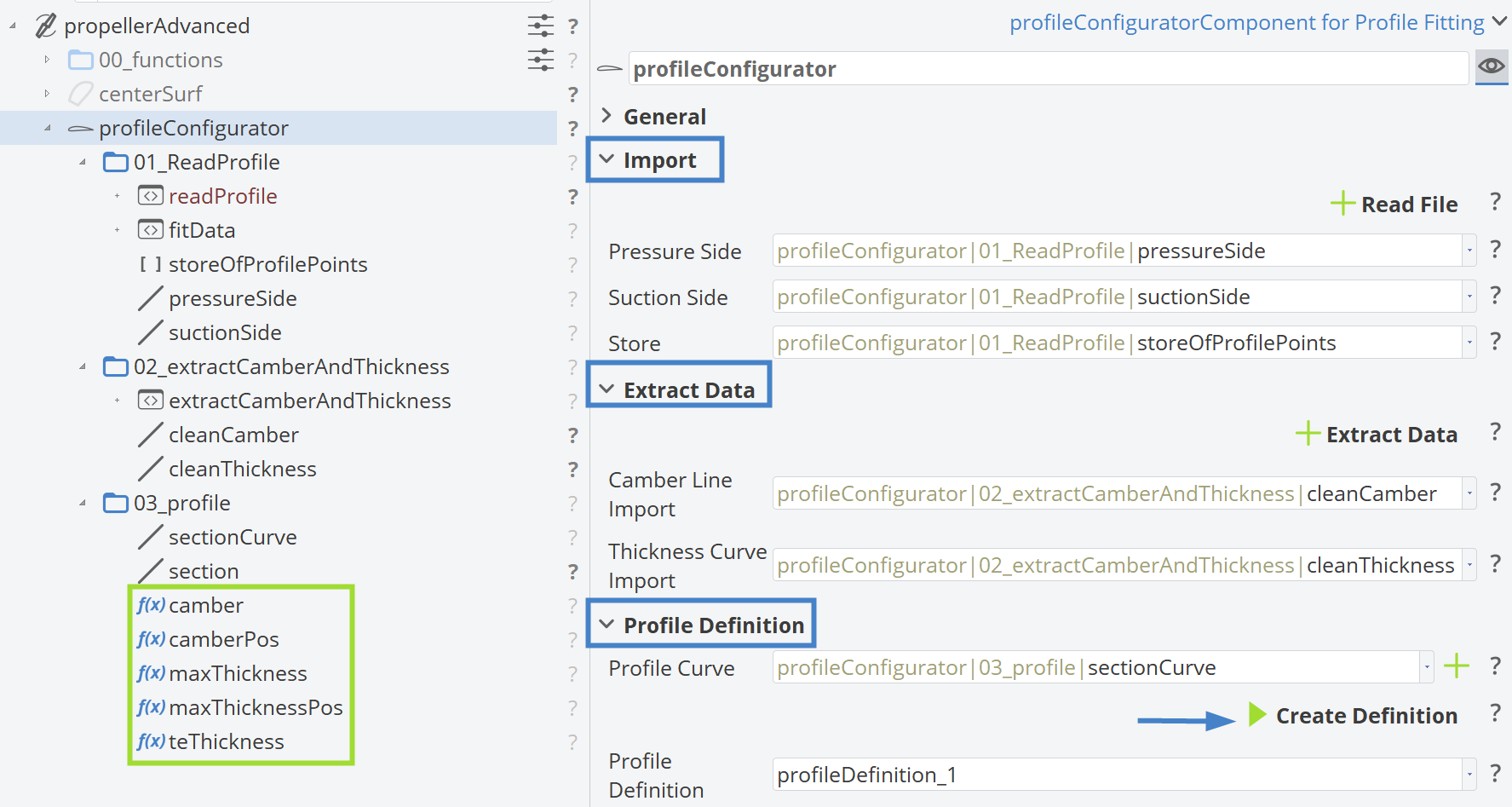Click the storeOfProfilePoints list bracket icon
This screenshot has width=1512, height=807.
[x=151, y=264]
